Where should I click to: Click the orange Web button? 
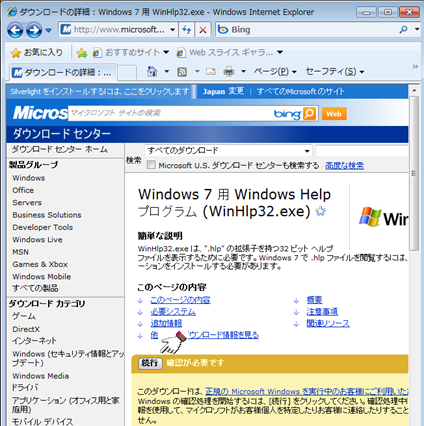(x=334, y=114)
